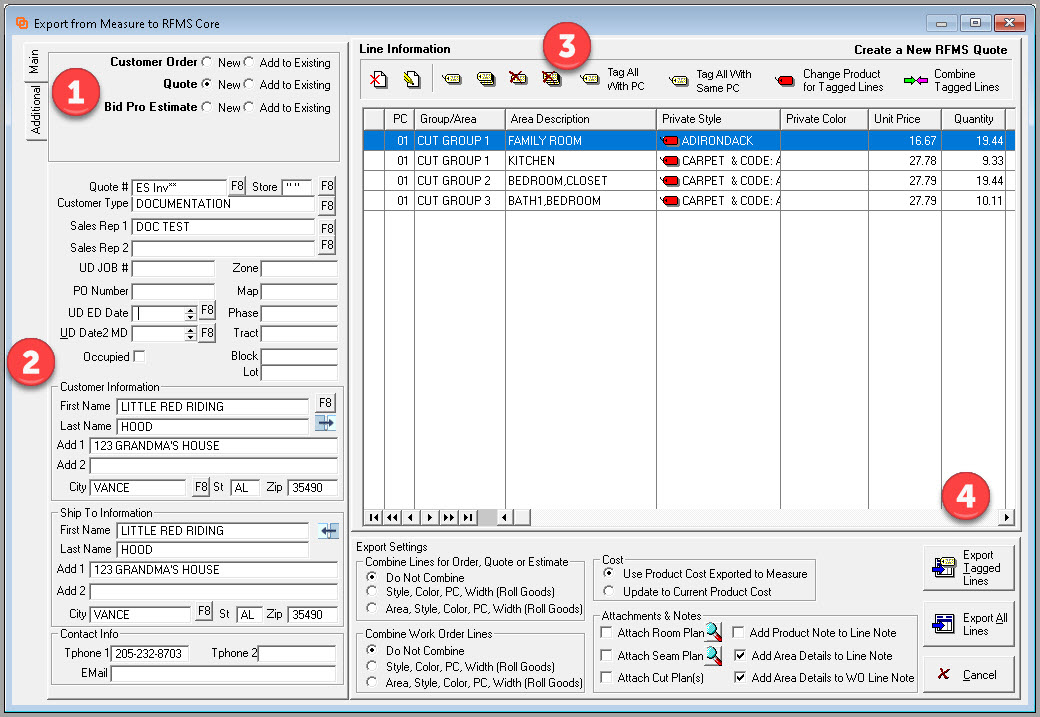Open F8 lookup for Ship To City
The height and width of the screenshot is (717, 1040).
pyautogui.click(x=204, y=611)
